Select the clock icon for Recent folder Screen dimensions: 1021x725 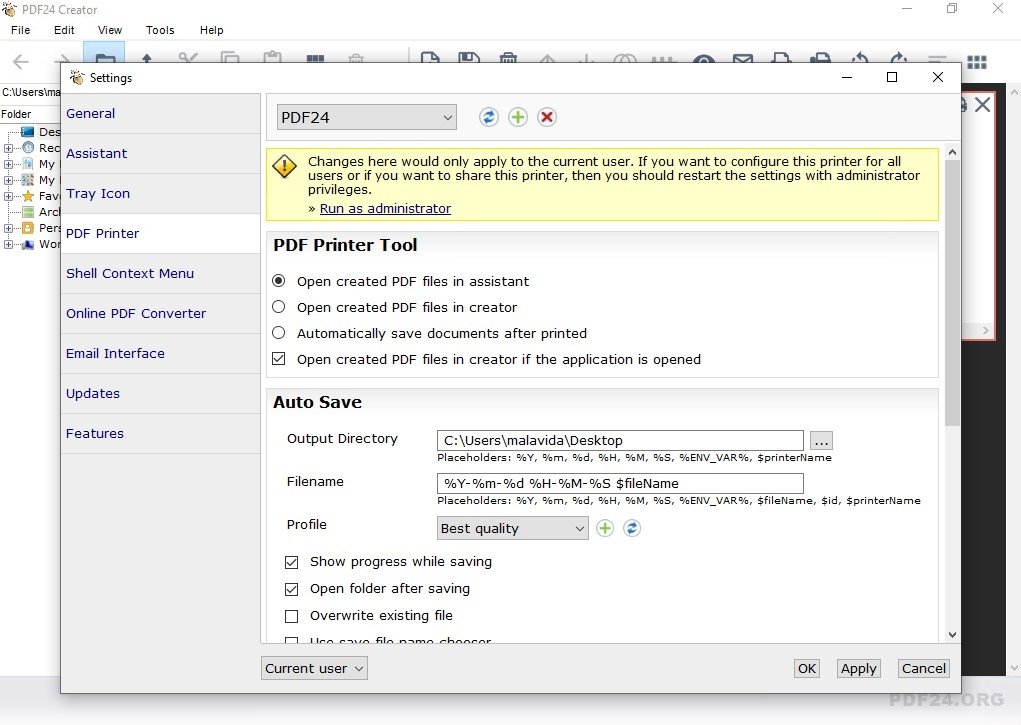click(x=28, y=148)
